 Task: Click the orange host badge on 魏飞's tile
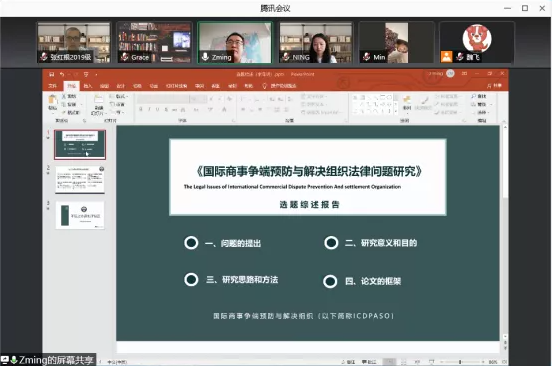coord(447,57)
